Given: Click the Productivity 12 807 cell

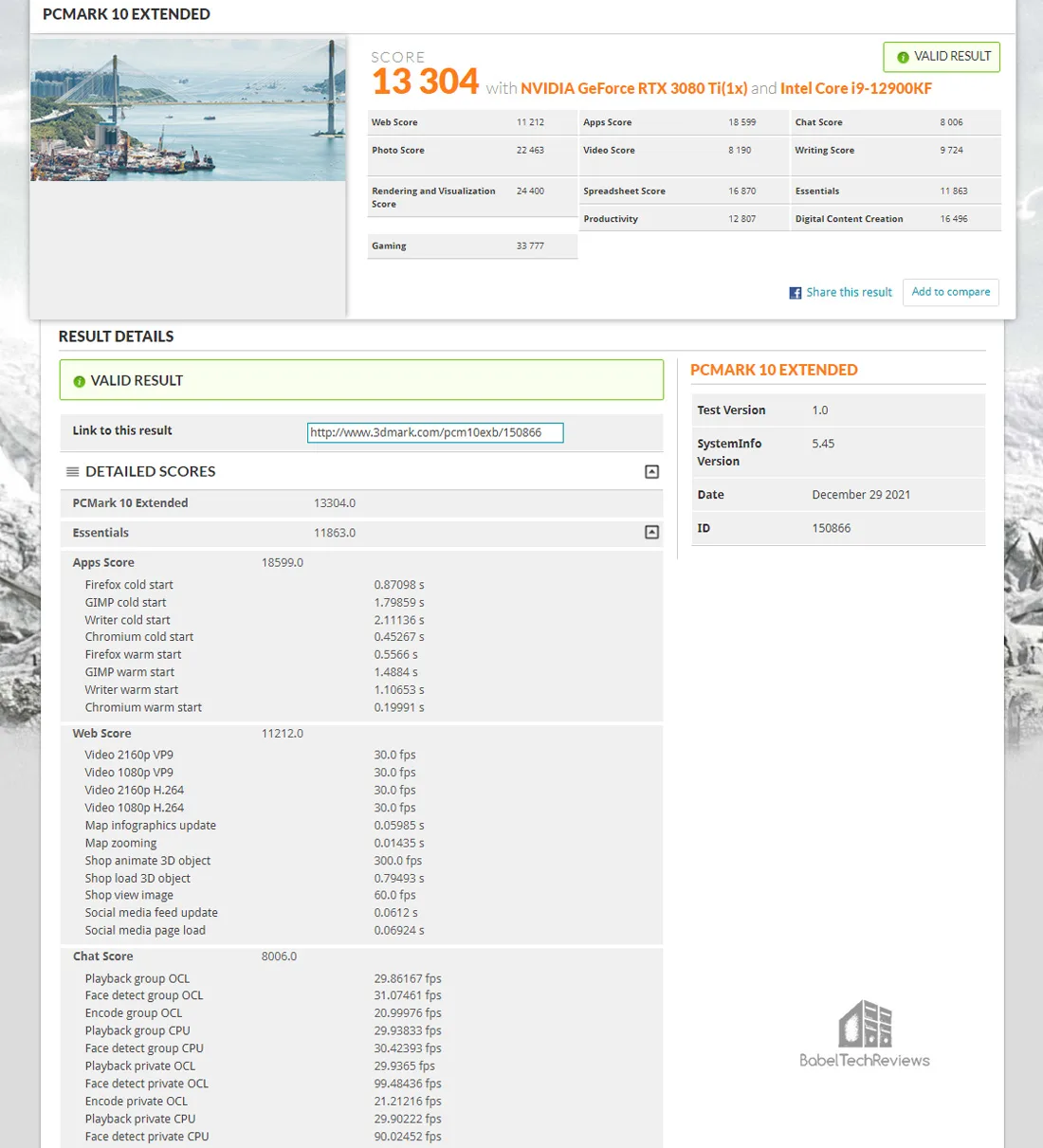Looking at the screenshot, I should tap(684, 219).
